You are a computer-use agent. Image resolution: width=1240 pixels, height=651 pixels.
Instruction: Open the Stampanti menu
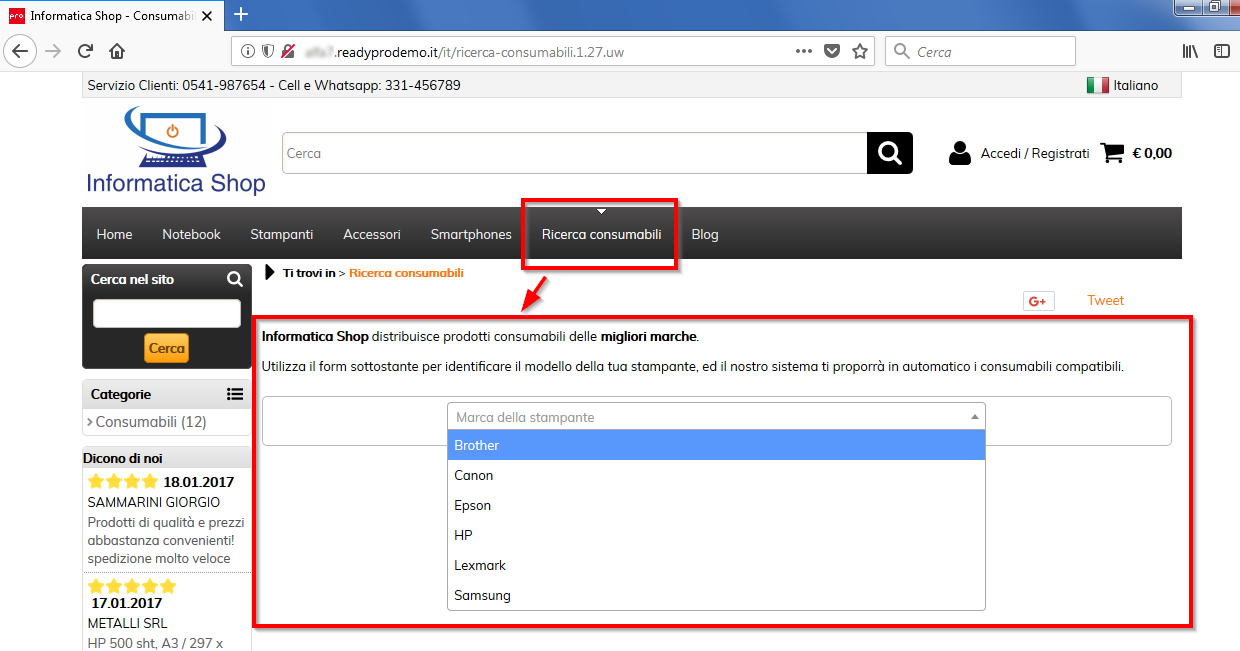[x=282, y=234]
